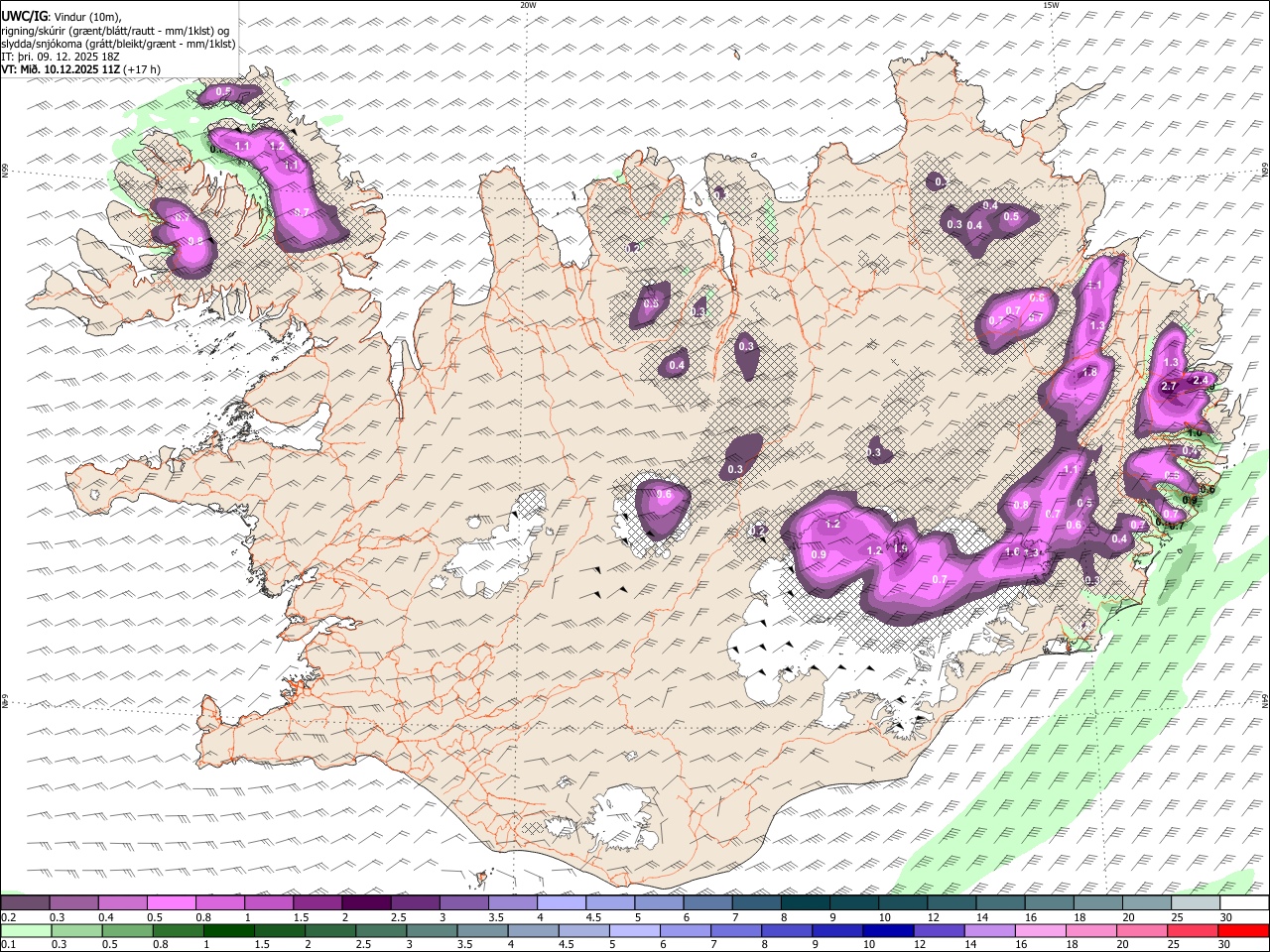Click the red 30 swatch on lower scale
The image size is (1270, 952).
pyautogui.click(x=1243, y=930)
